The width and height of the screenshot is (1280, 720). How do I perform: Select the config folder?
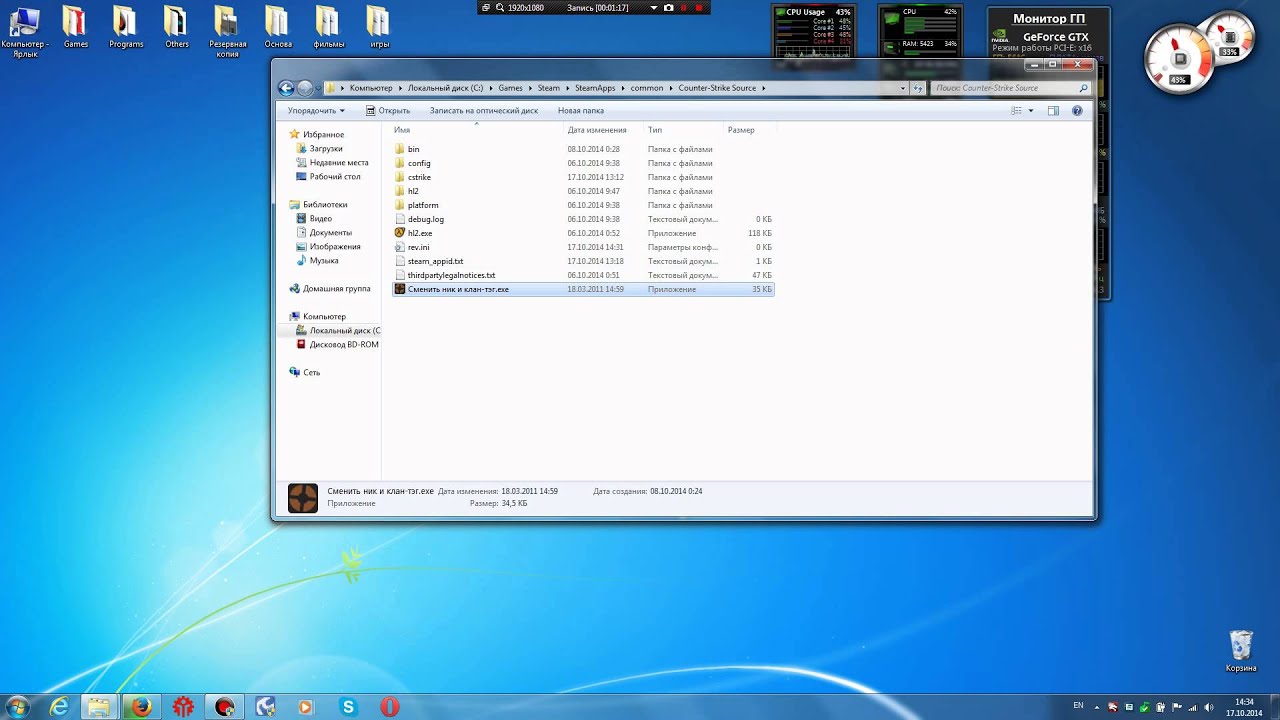419,163
